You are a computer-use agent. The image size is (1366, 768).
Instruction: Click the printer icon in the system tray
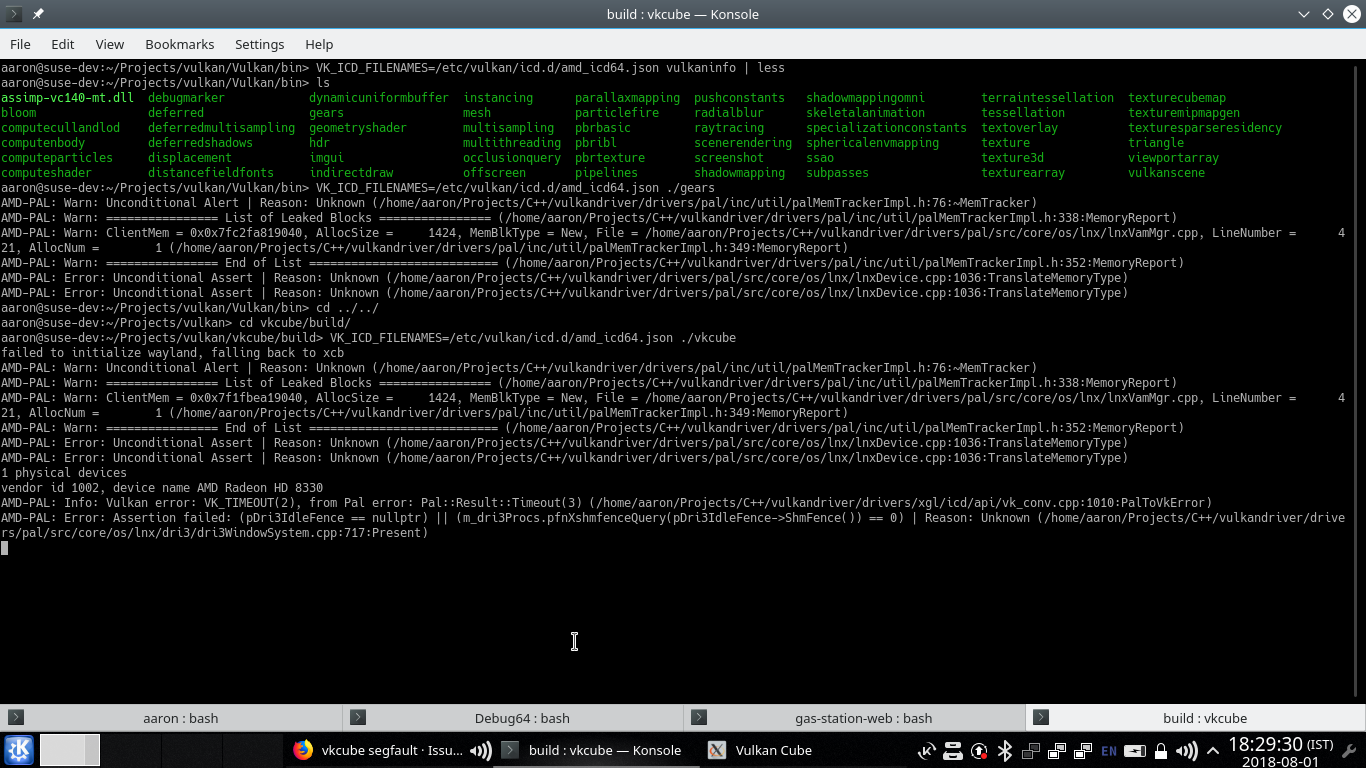point(953,749)
